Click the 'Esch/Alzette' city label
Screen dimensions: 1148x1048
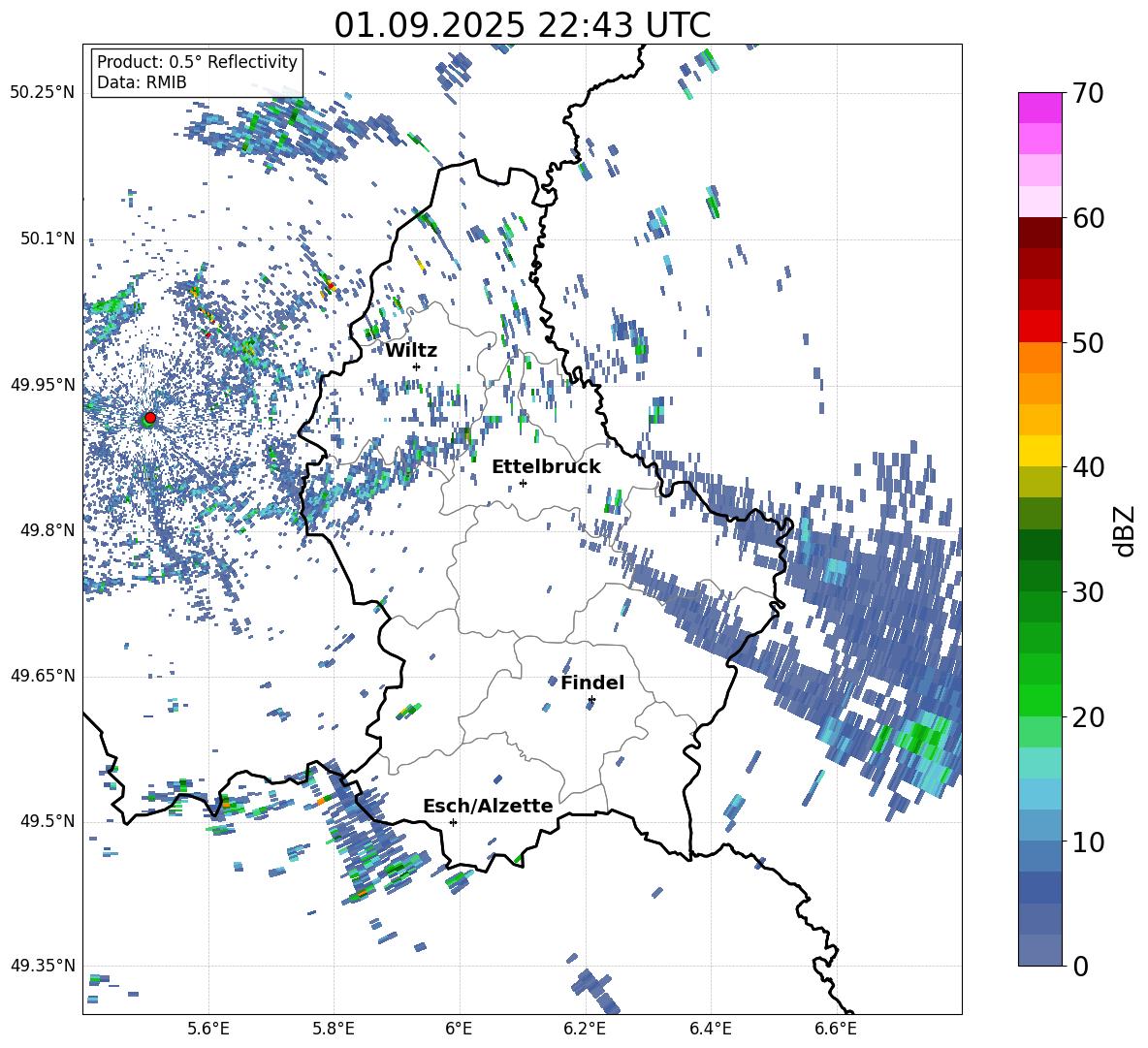488,806
